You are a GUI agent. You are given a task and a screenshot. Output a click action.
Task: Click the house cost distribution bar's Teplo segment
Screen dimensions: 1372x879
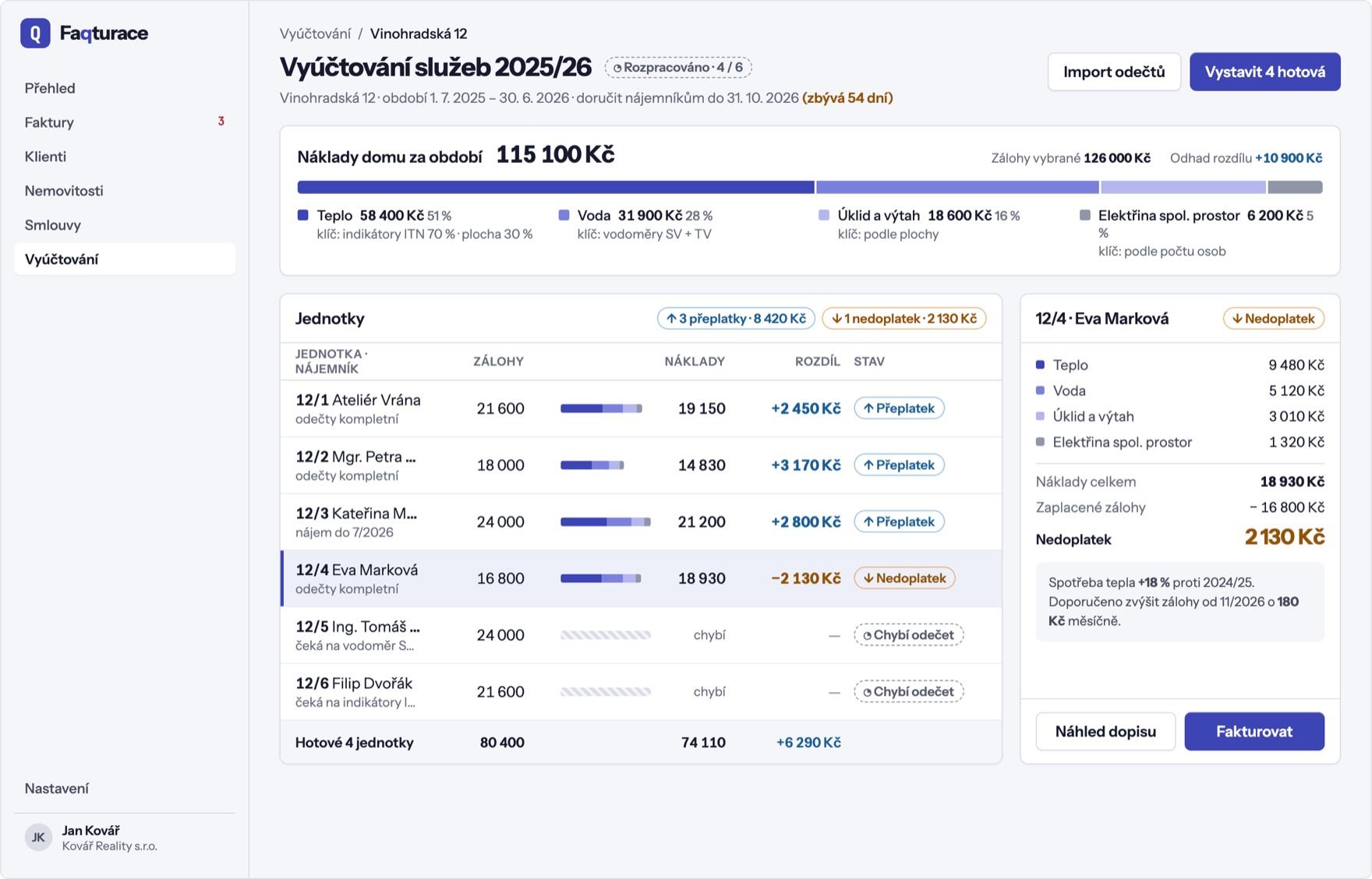[x=556, y=187]
